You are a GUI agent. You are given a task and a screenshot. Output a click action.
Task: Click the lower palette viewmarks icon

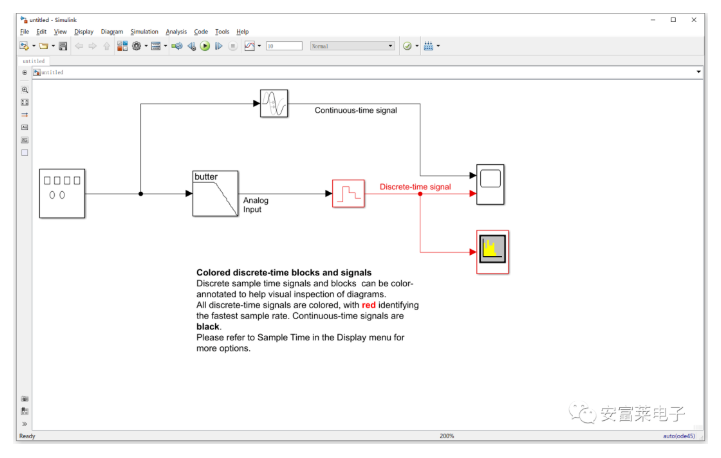[25, 411]
